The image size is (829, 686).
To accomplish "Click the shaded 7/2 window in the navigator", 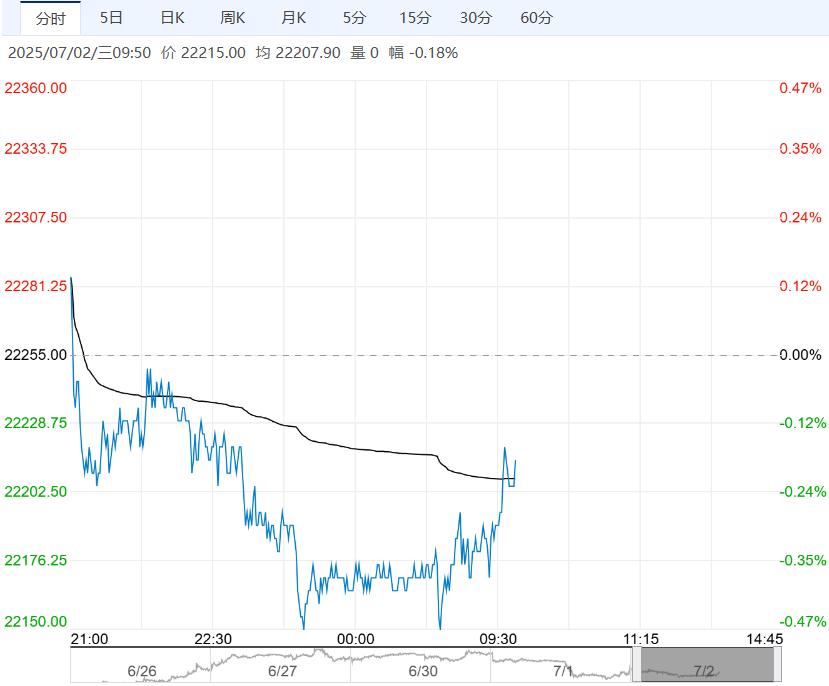I will point(707,664).
